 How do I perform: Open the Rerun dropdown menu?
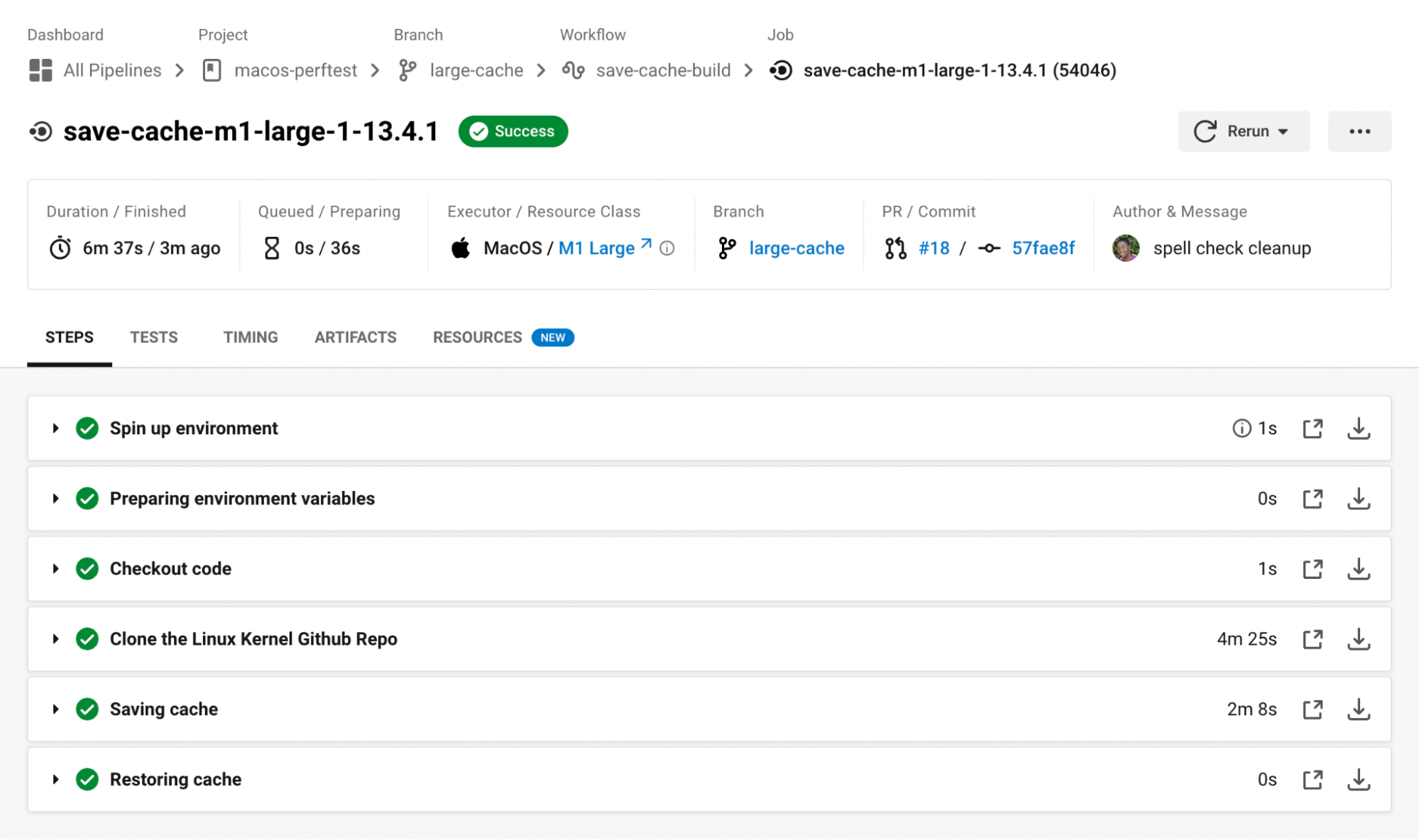1244,131
